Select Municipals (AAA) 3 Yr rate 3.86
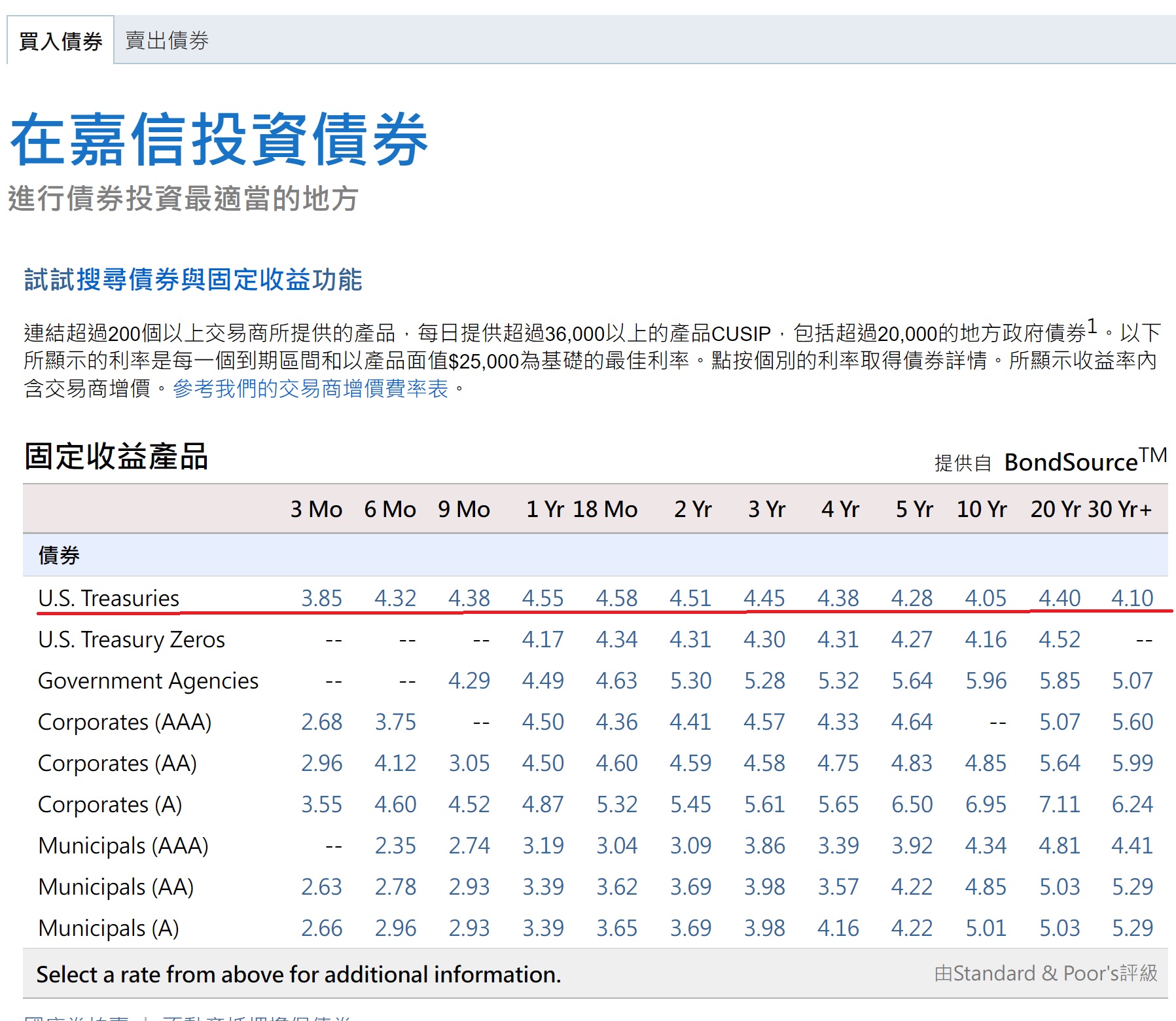 point(764,846)
